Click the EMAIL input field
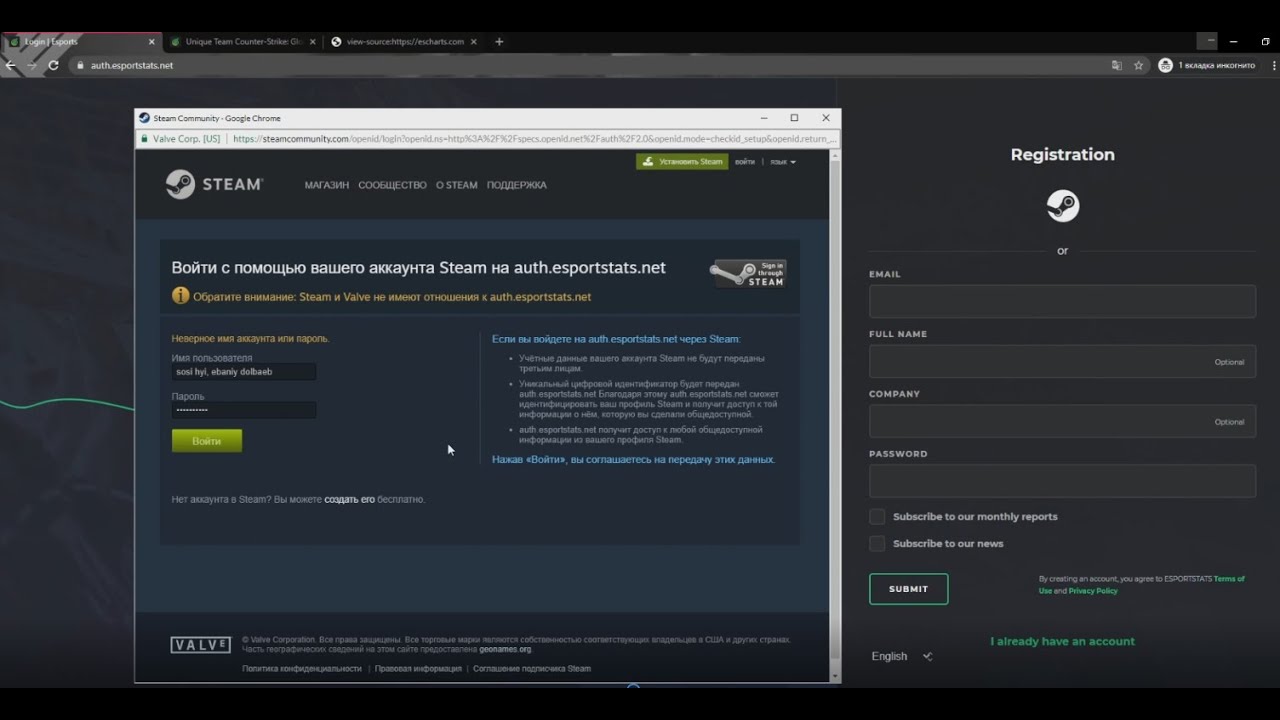The height and width of the screenshot is (720, 1280). click(x=1062, y=301)
